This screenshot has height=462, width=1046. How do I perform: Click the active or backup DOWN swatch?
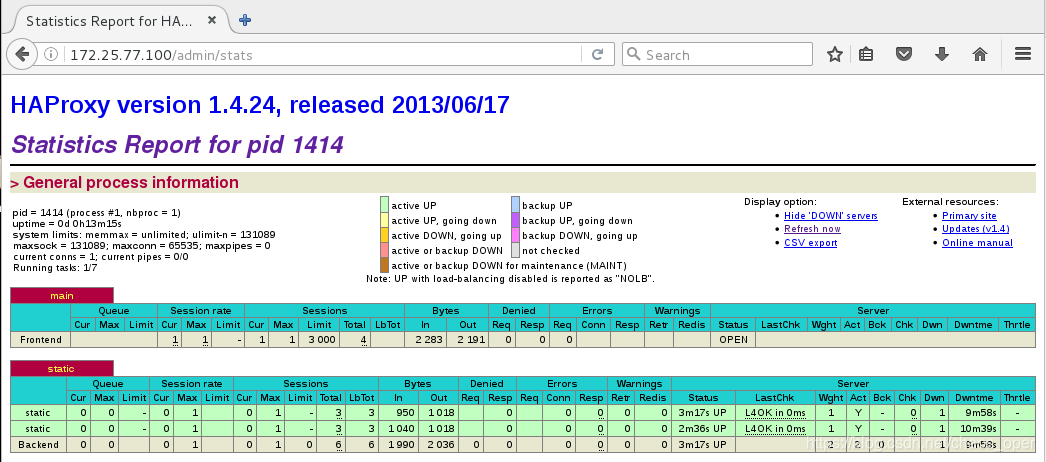point(384,251)
